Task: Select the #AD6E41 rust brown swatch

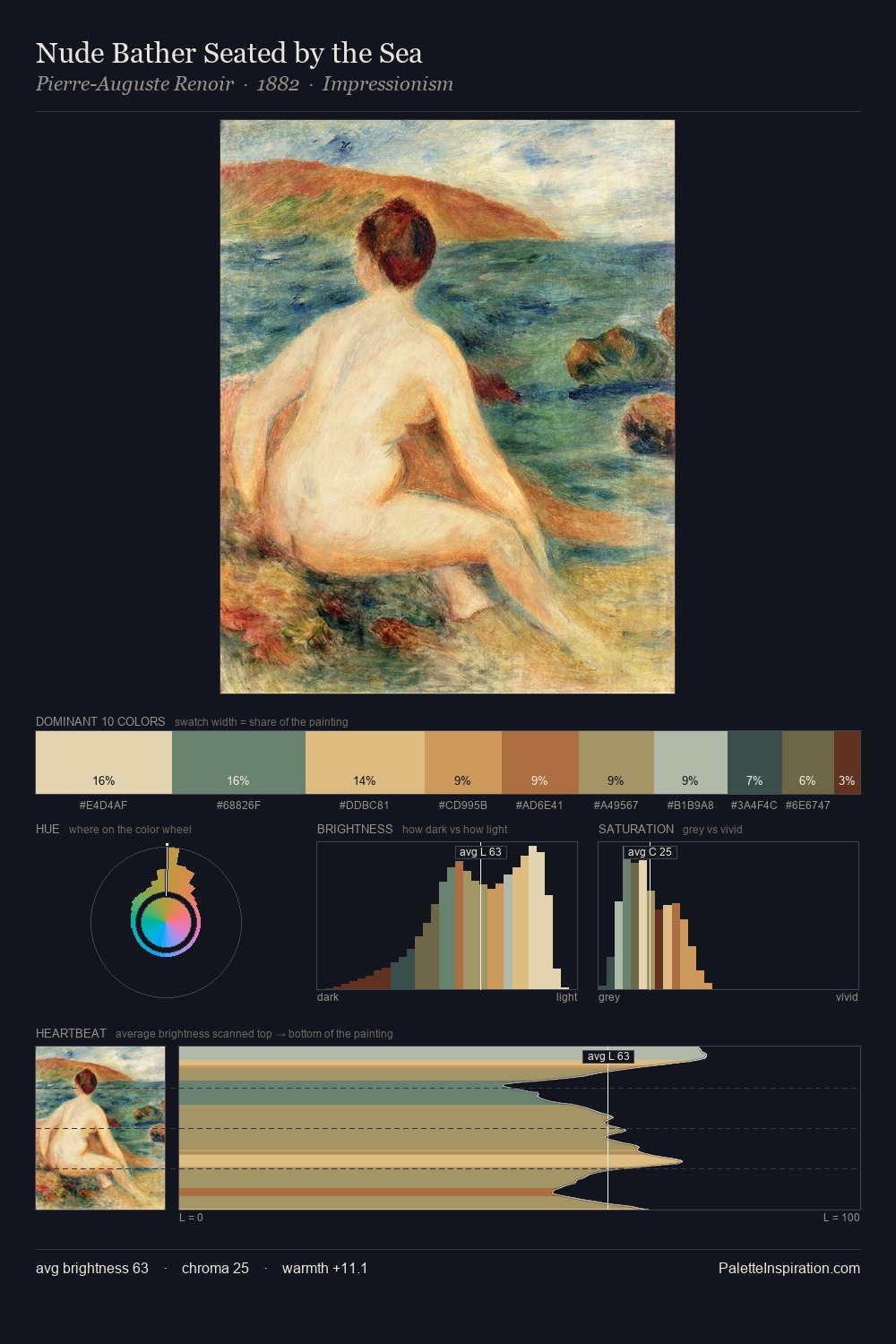Action: coord(540,762)
